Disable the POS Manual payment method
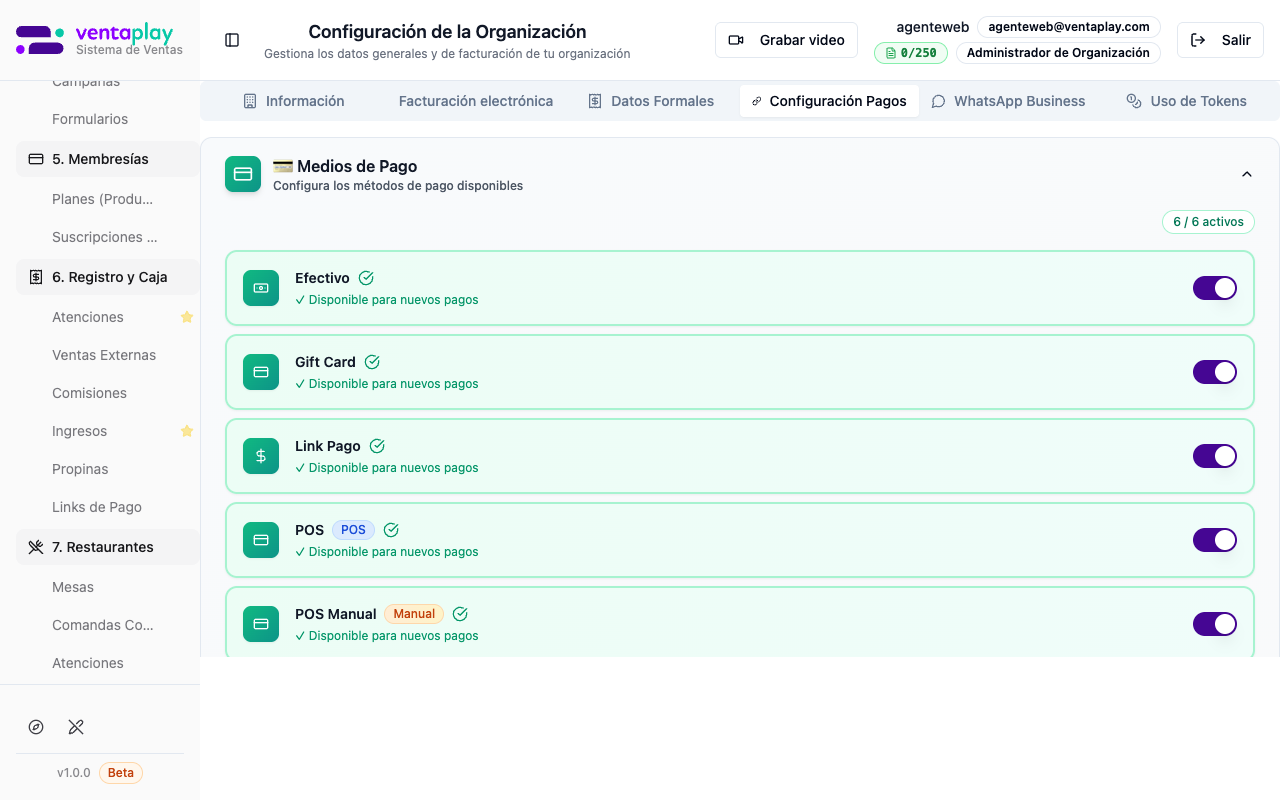 1214,623
